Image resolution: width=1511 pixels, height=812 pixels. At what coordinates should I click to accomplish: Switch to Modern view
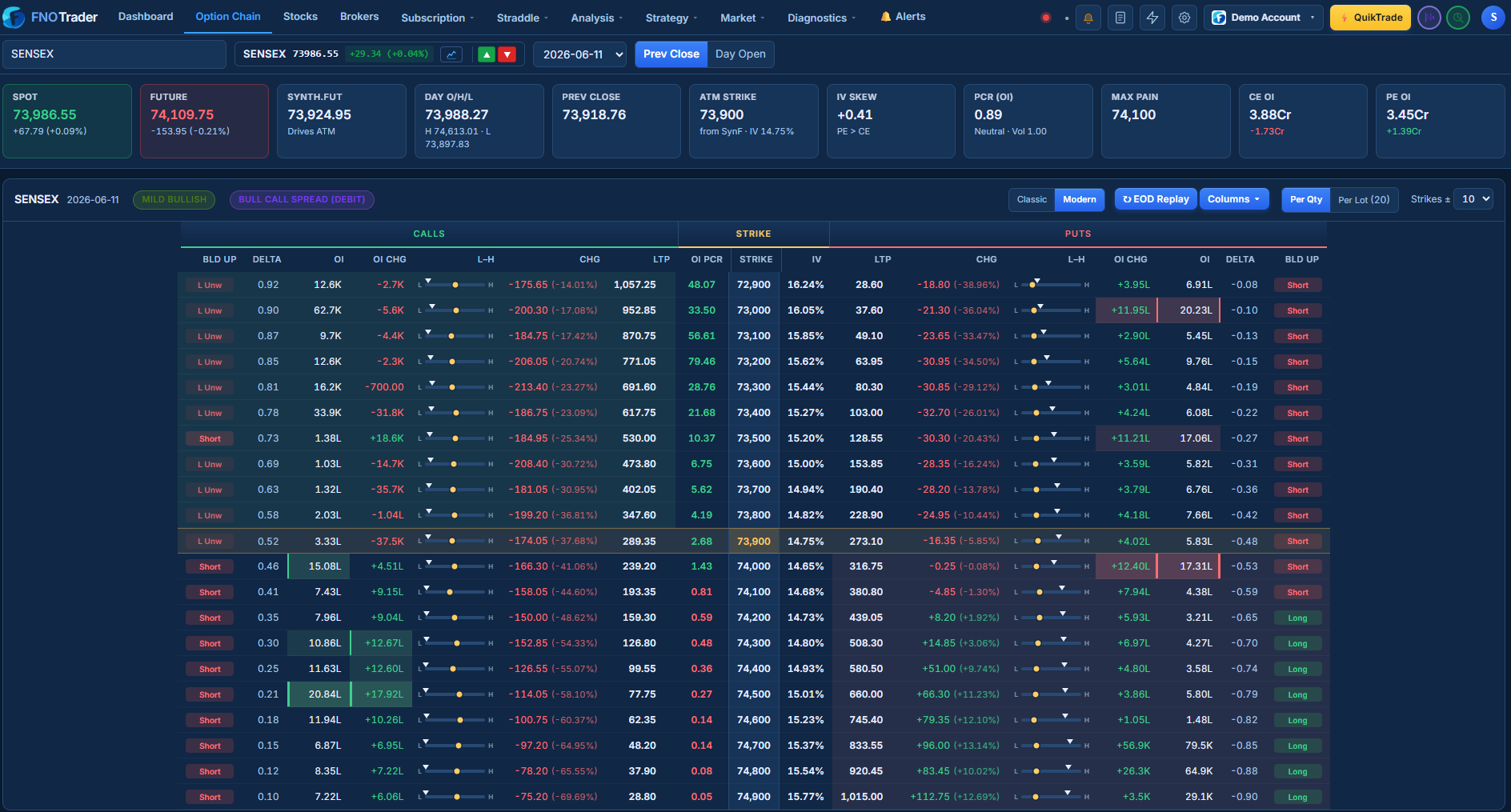(1080, 199)
